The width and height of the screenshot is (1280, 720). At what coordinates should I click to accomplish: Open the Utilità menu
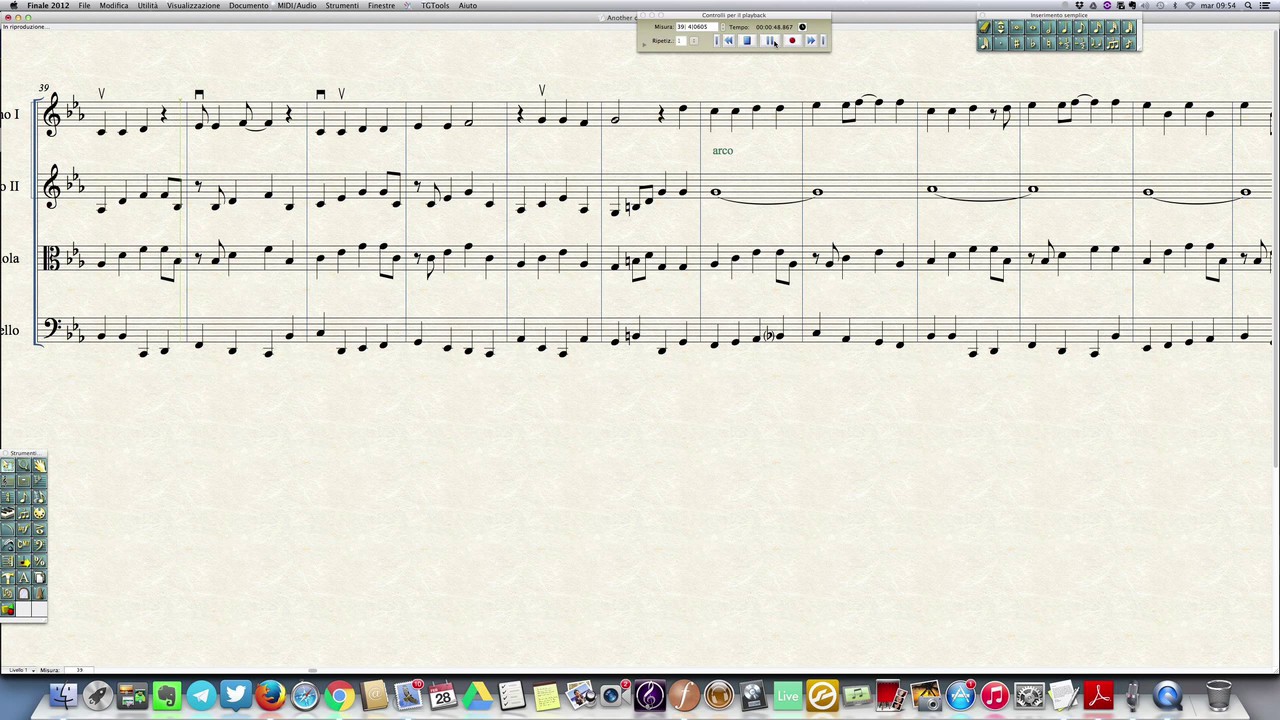148,5
